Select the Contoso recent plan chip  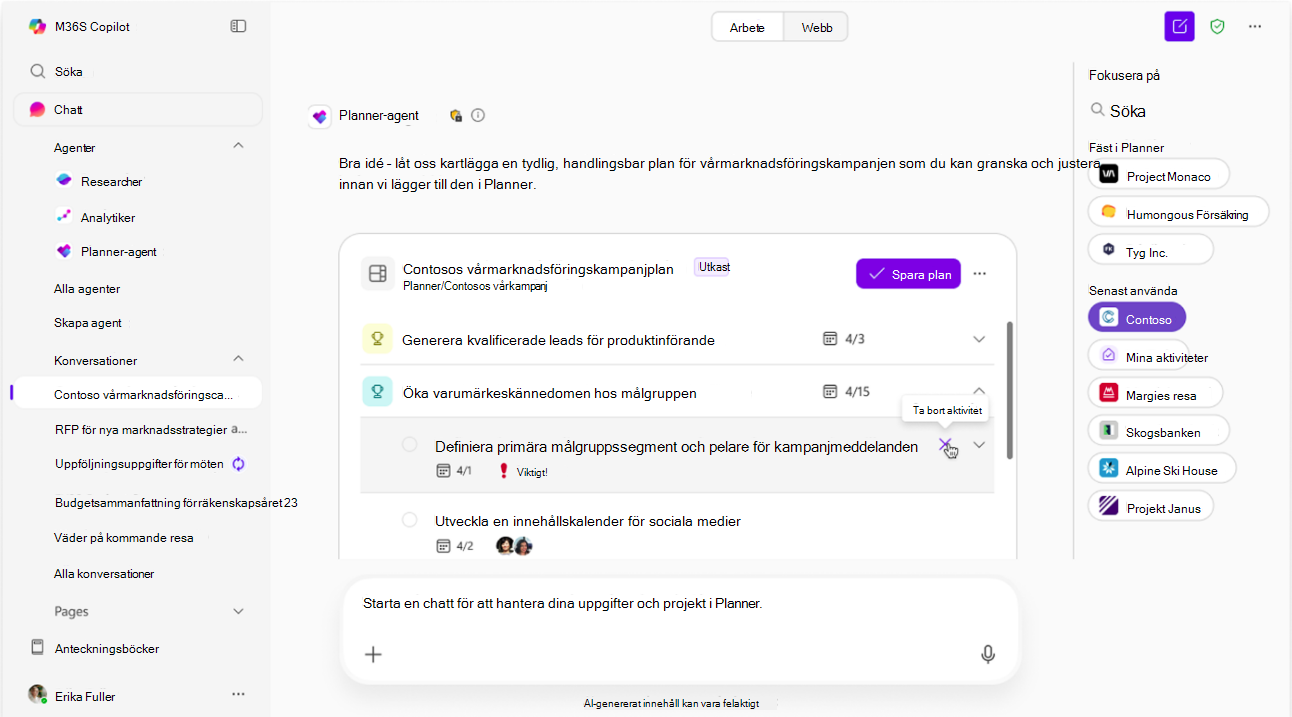point(1137,318)
